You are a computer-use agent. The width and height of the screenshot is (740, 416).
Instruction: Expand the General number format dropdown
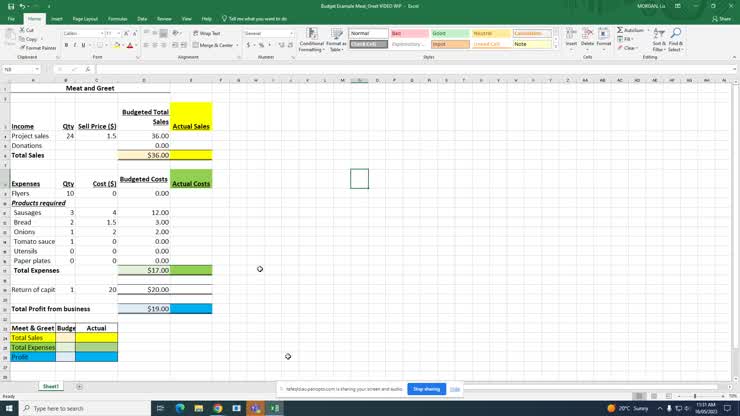pos(291,33)
